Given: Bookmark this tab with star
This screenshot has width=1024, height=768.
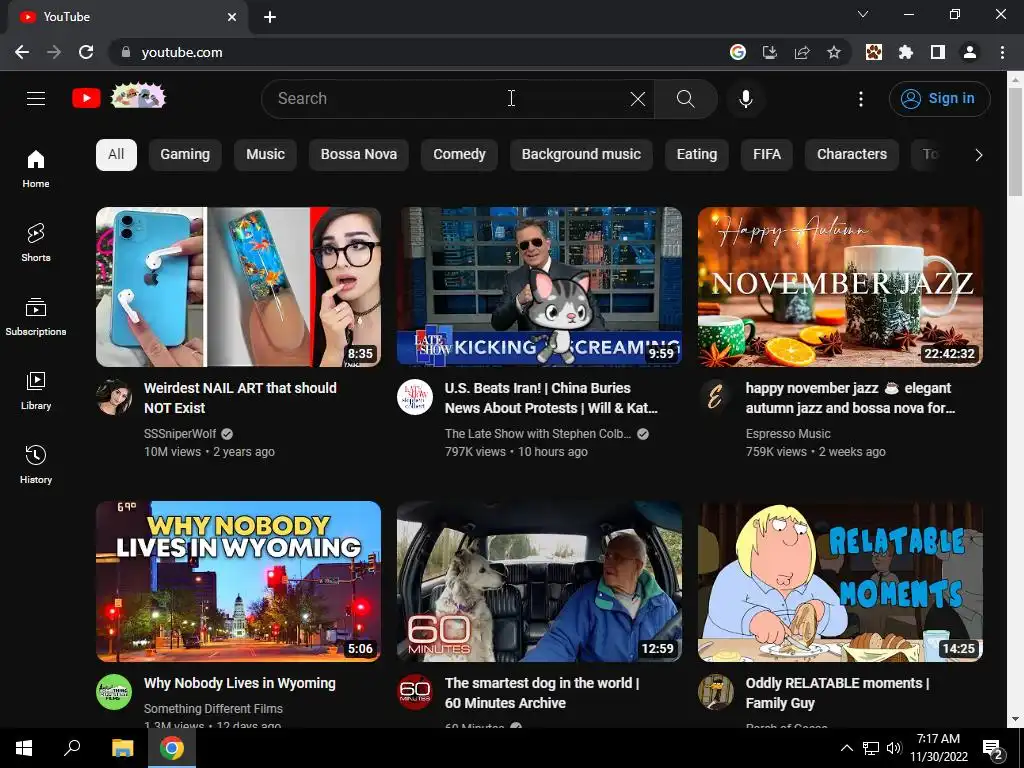Looking at the screenshot, I should 834,52.
